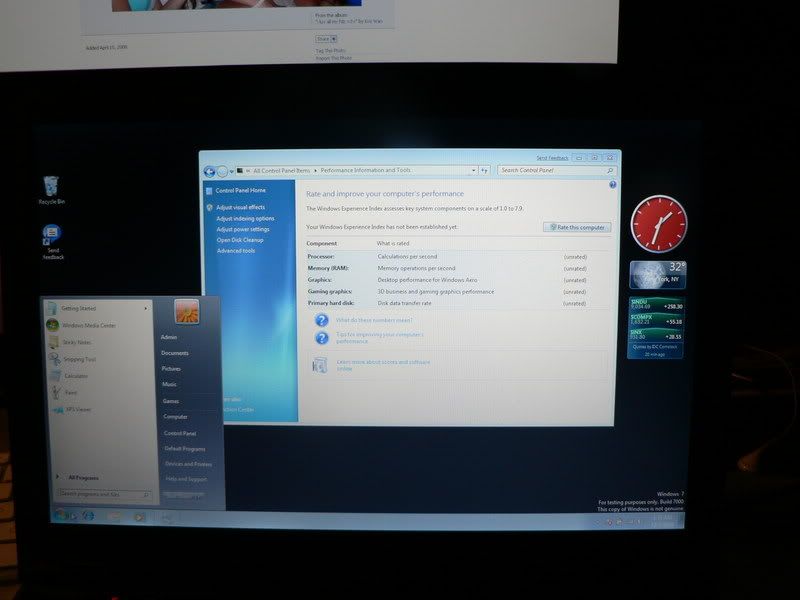
Task: Click the $INX row in stocks gadget
Action: tap(656, 335)
